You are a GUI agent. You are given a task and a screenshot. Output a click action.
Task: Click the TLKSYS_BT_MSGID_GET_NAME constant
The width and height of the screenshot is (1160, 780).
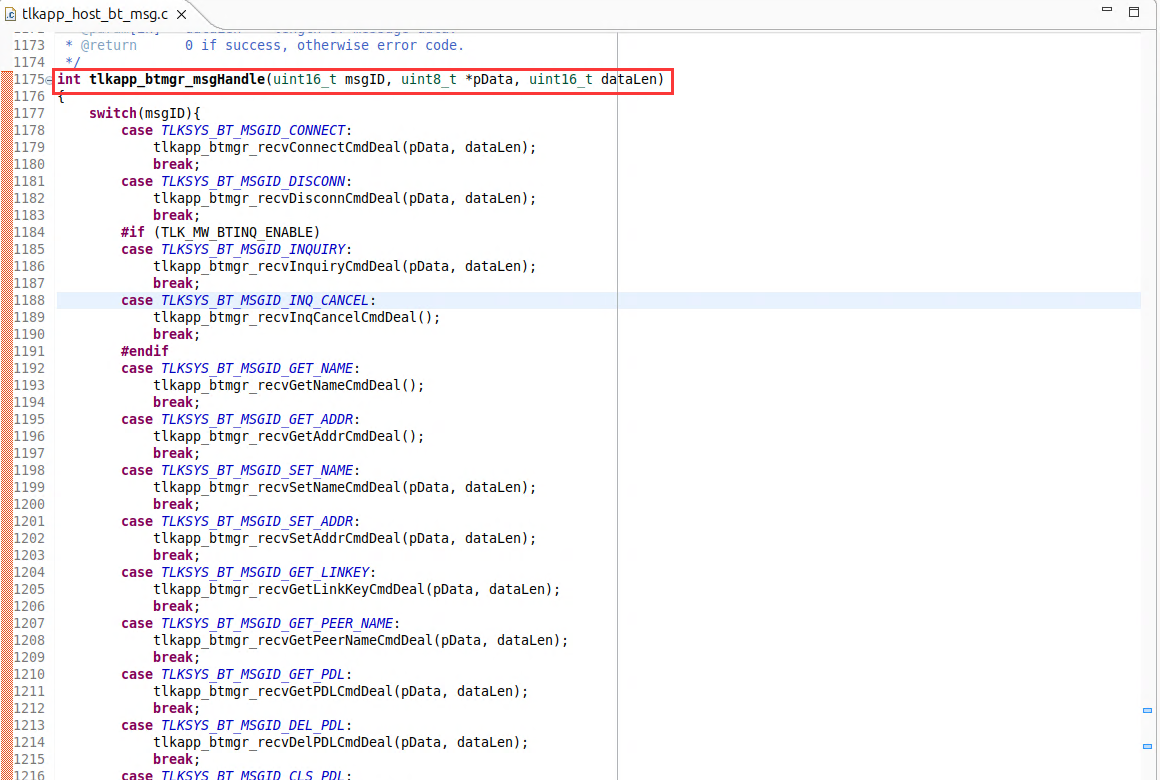[257, 369]
